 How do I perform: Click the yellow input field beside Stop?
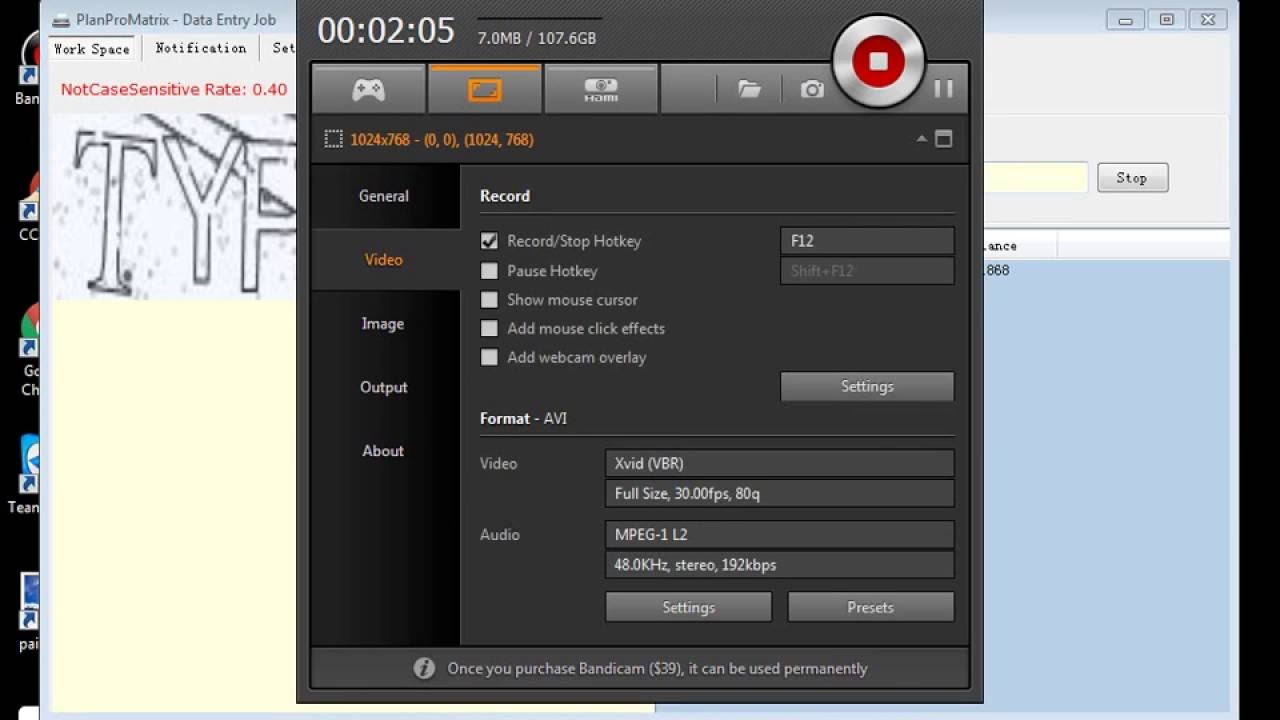point(1035,177)
